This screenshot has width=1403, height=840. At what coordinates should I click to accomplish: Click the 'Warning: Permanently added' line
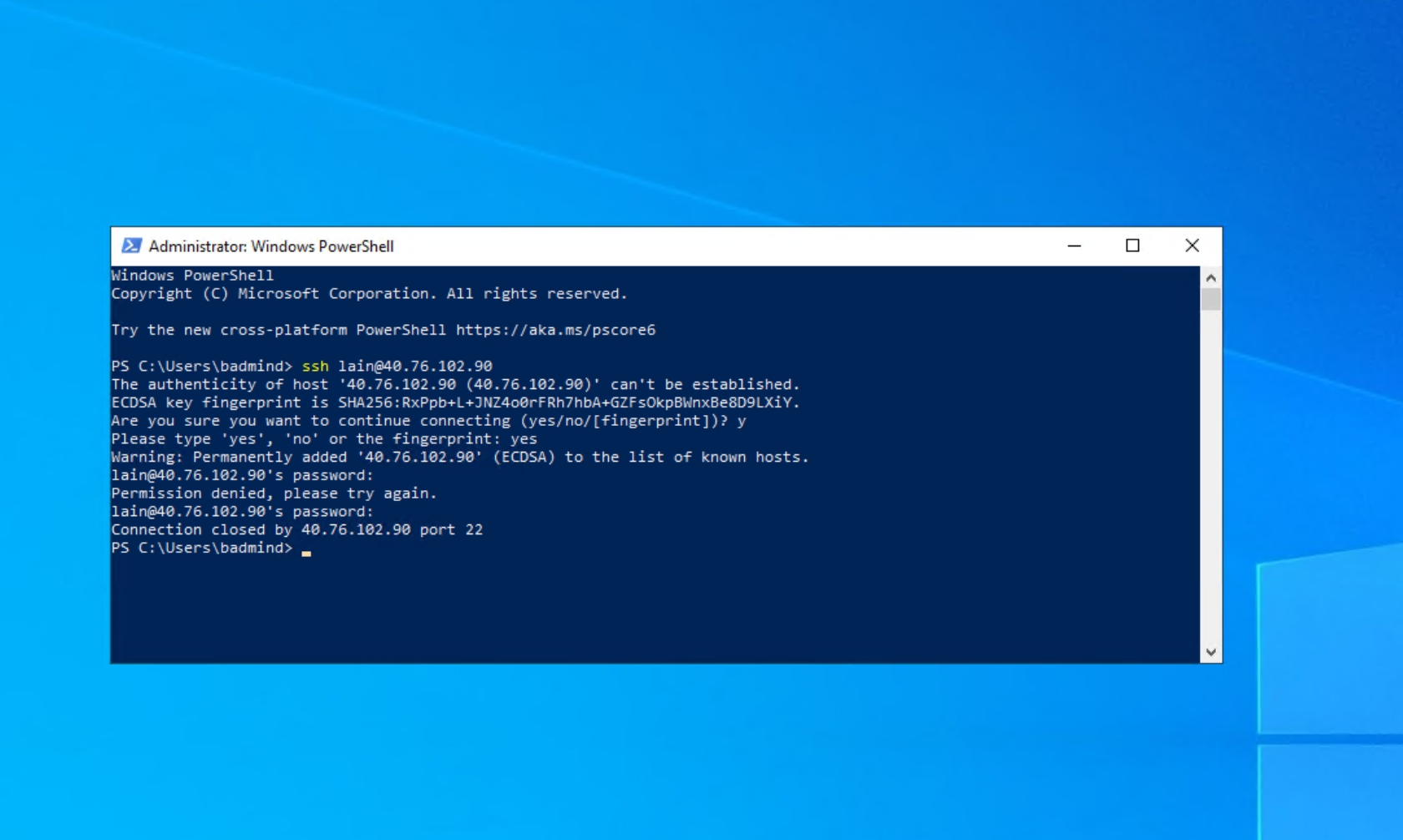(460, 457)
